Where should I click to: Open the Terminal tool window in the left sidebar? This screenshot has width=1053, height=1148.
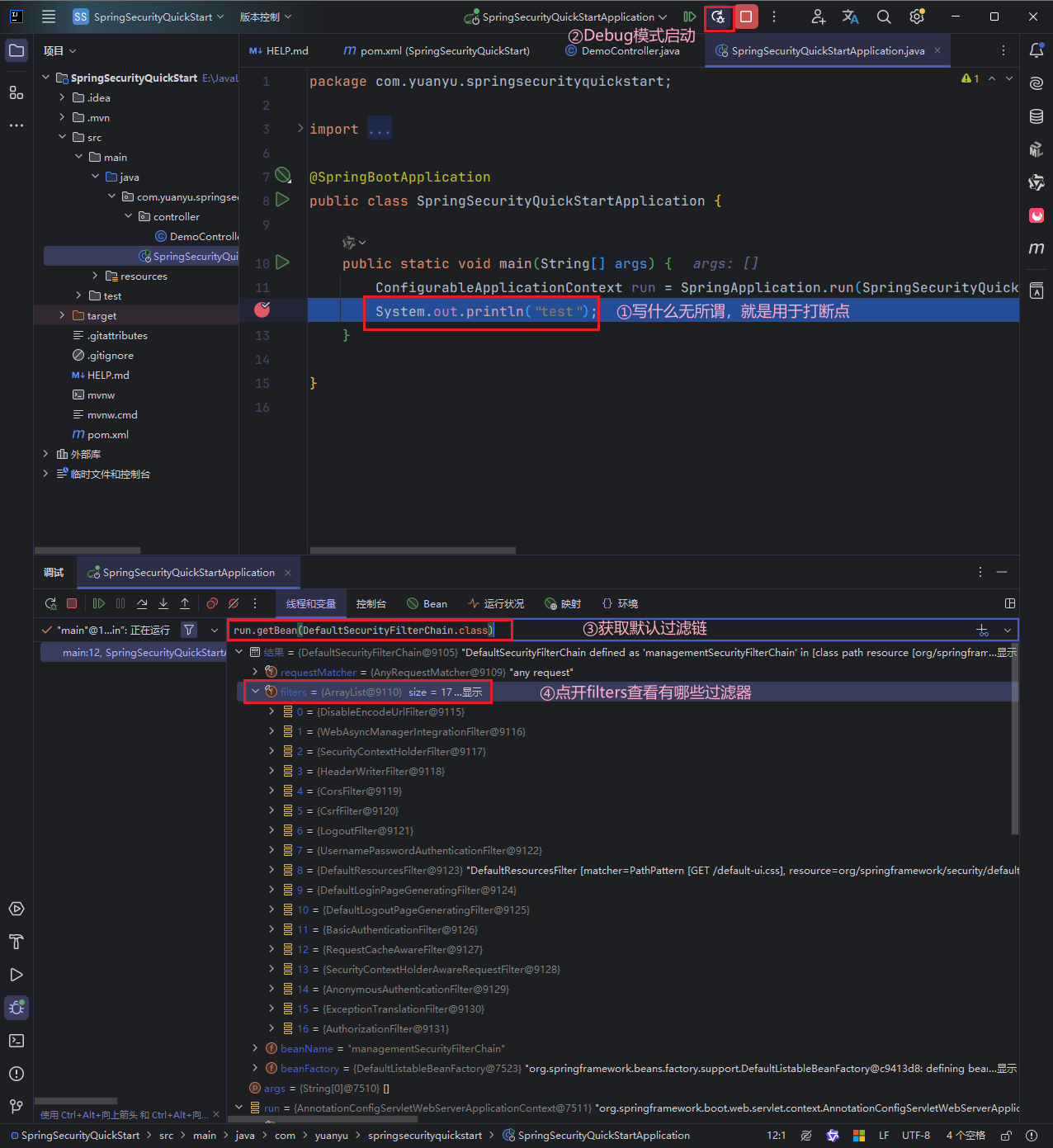coord(17,1041)
